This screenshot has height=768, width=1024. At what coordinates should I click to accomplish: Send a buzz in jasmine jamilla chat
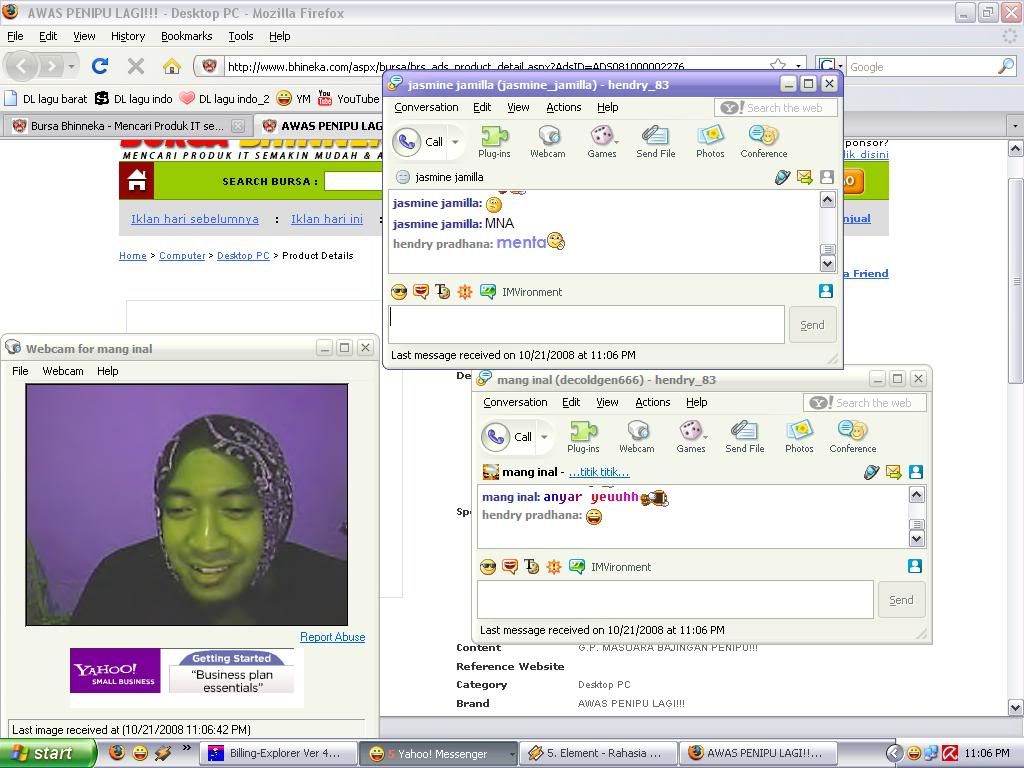point(464,292)
